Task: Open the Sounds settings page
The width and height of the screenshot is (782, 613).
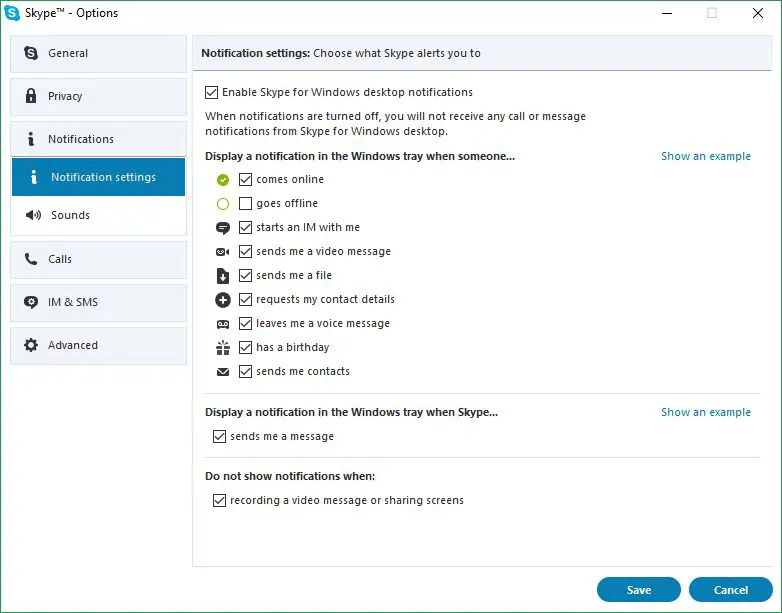Action: pos(99,215)
